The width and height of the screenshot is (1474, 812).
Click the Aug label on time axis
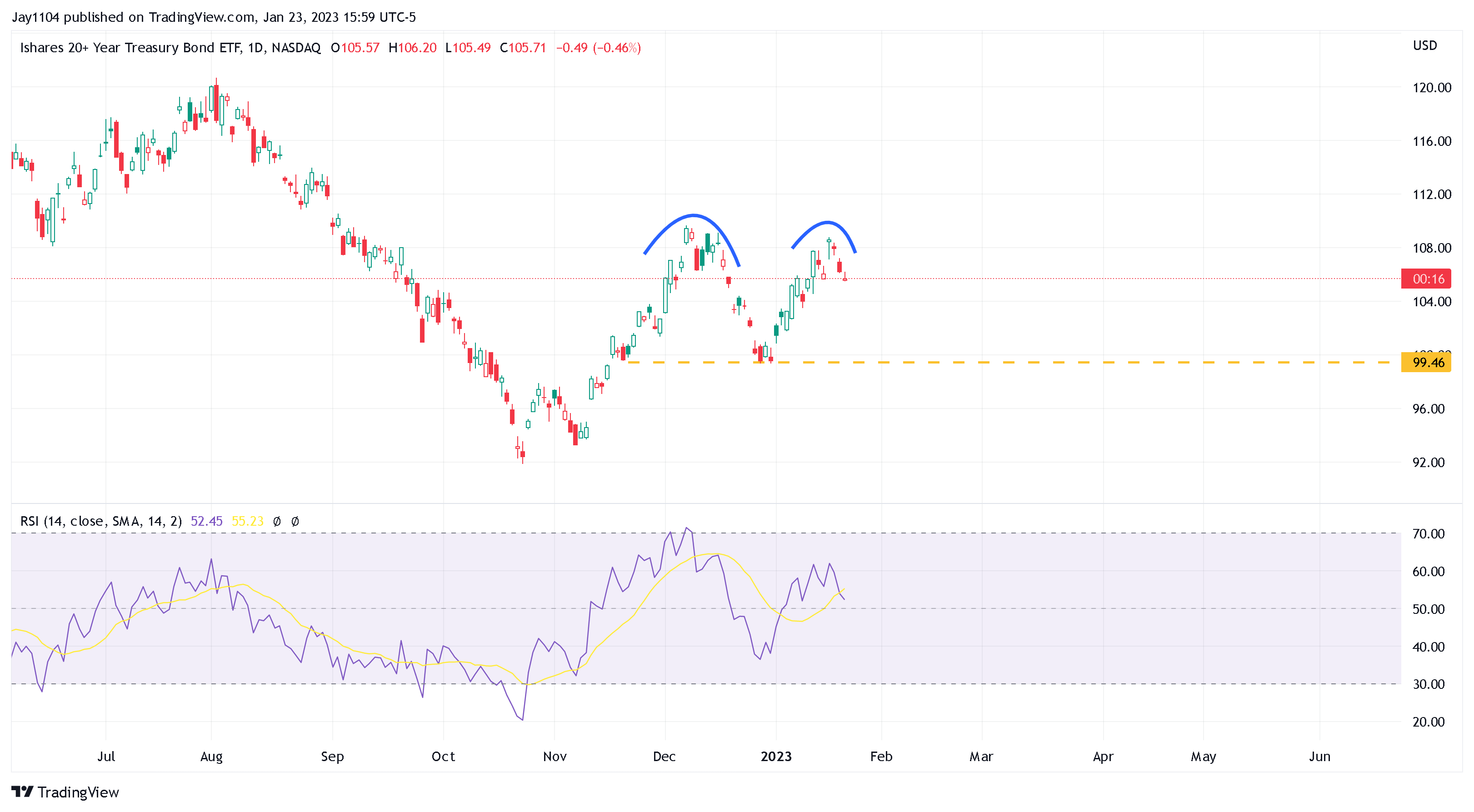coord(211,757)
